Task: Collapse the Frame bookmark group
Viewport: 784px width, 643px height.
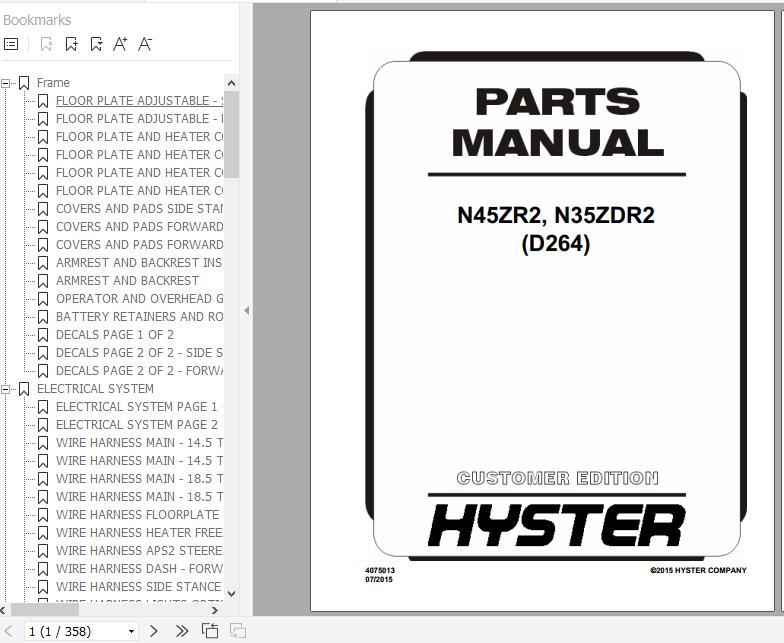Action: [6, 84]
